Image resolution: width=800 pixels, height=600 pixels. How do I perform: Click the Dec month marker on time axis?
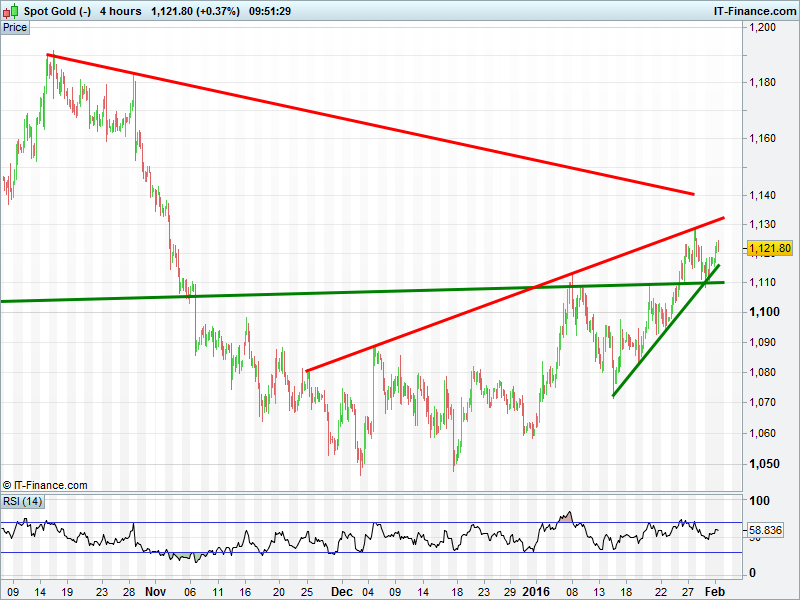[342, 591]
